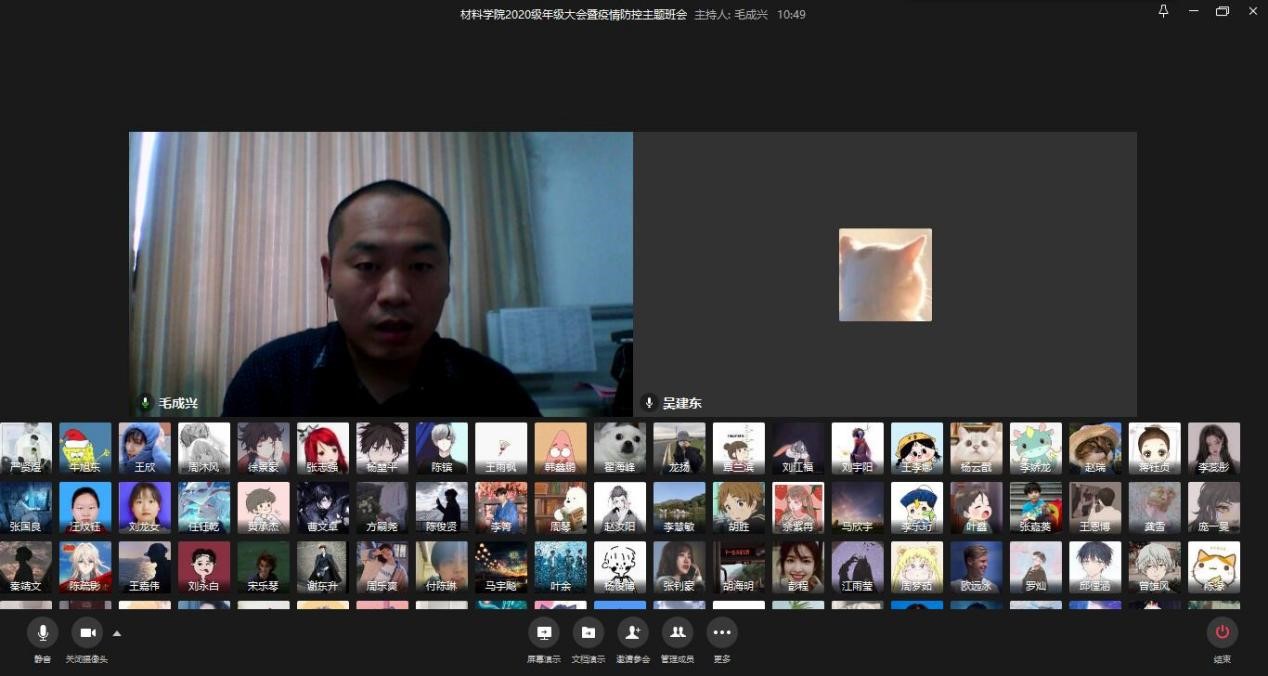Select participant tile labeled 张志强

click(x=323, y=448)
